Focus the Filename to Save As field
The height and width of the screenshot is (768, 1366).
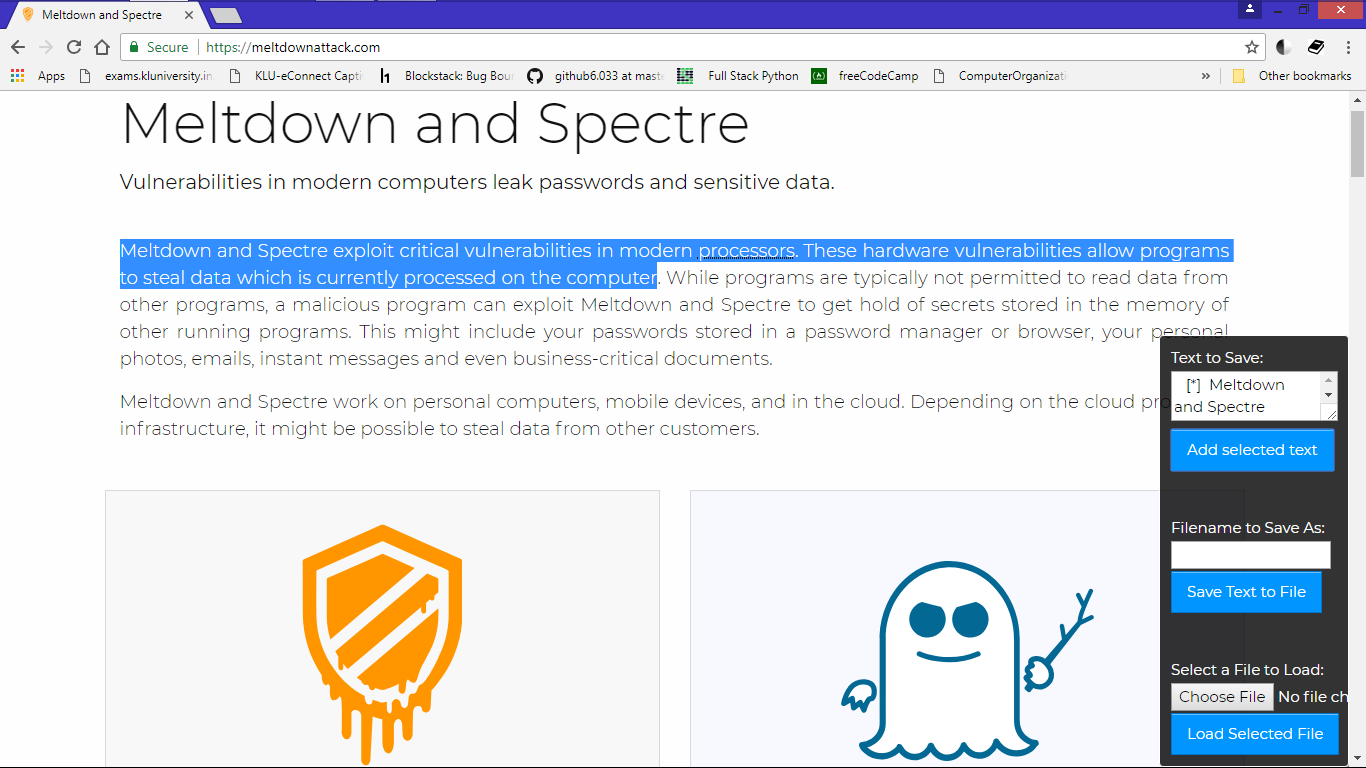(x=1251, y=555)
